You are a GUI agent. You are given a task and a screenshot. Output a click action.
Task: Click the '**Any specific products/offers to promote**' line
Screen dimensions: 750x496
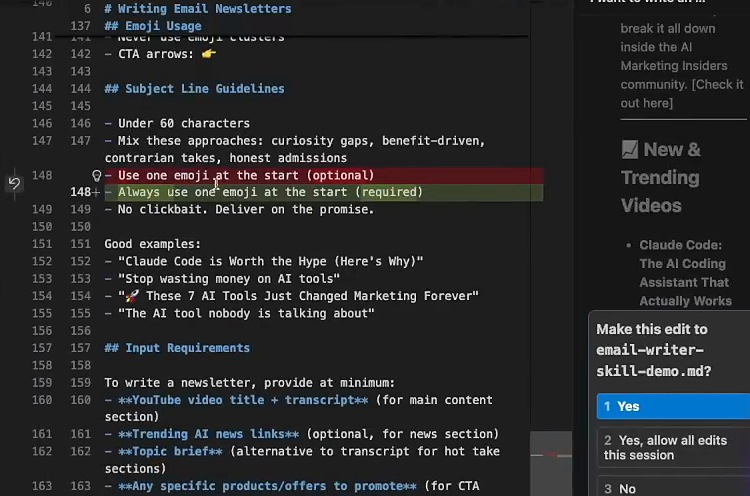pos(292,486)
